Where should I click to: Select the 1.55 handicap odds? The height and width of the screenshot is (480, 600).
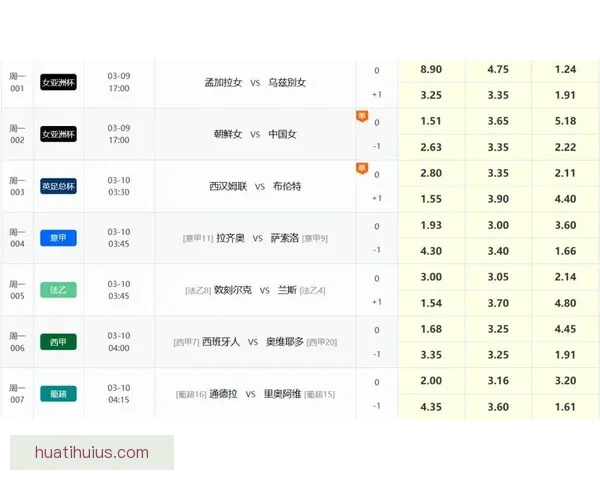click(431, 199)
